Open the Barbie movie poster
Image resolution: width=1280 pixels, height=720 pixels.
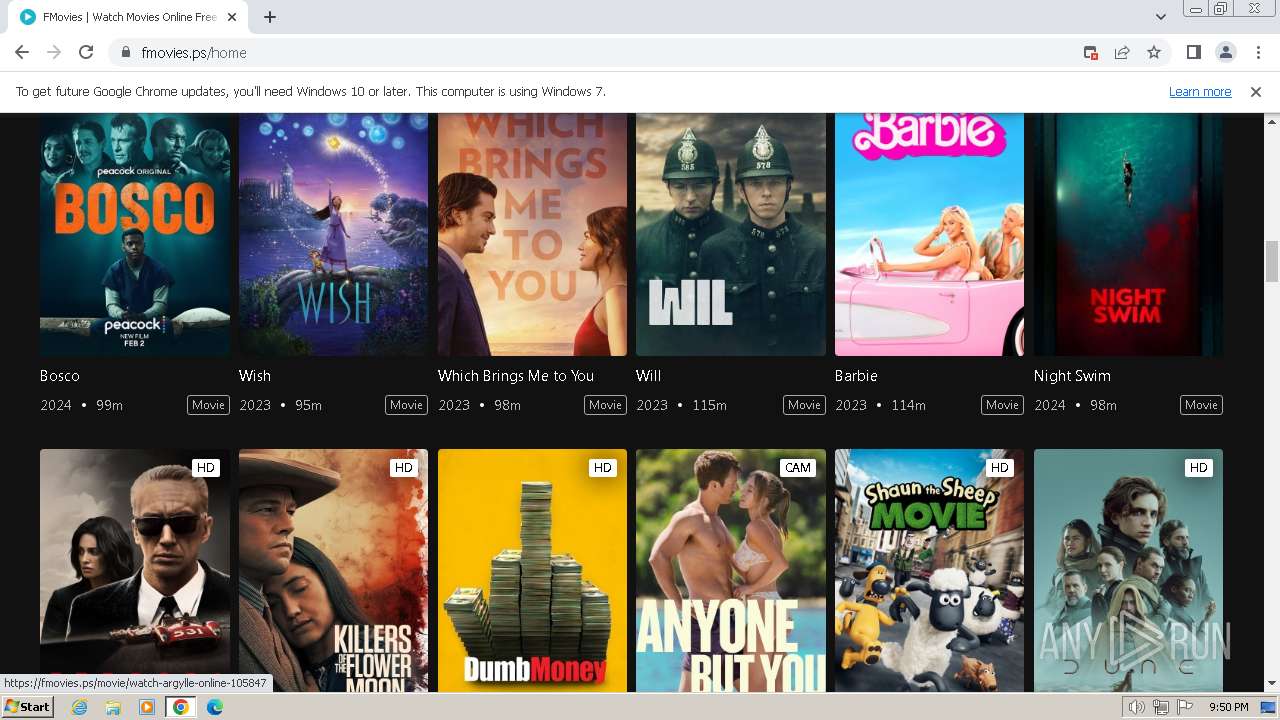click(x=929, y=234)
